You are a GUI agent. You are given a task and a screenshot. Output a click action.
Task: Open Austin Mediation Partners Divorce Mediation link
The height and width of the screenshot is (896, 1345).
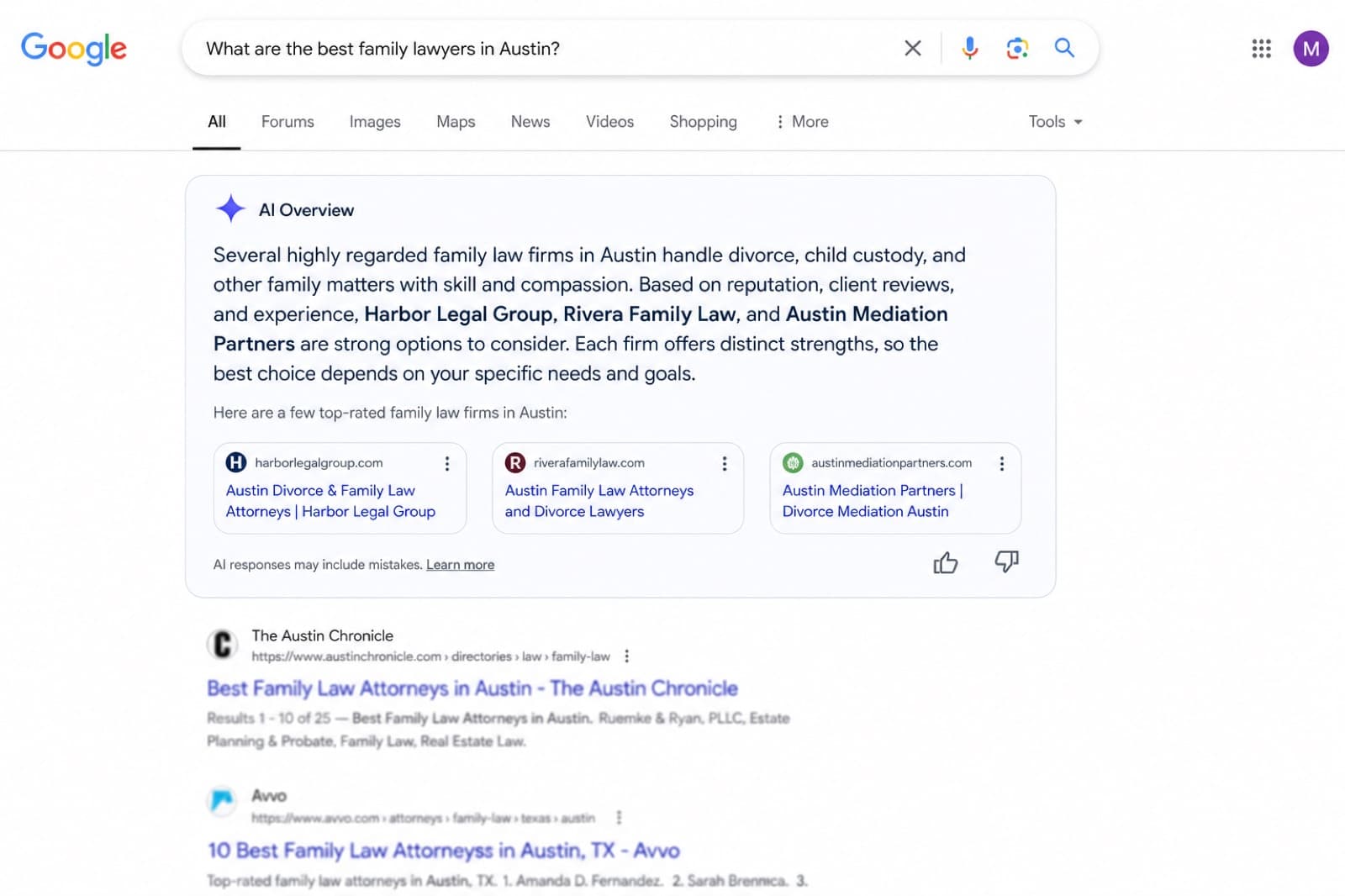(x=873, y=501)
